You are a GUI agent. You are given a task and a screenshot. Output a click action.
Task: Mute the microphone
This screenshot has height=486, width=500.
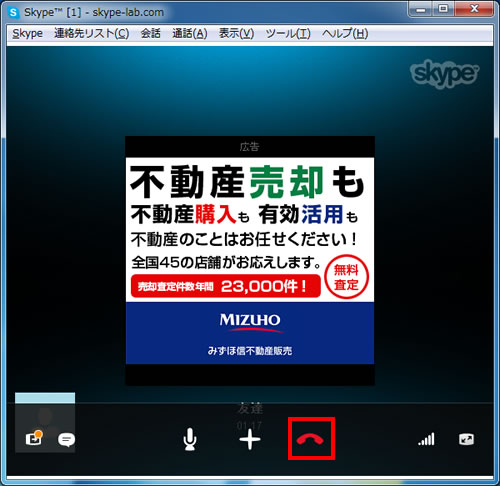[190, 439]
